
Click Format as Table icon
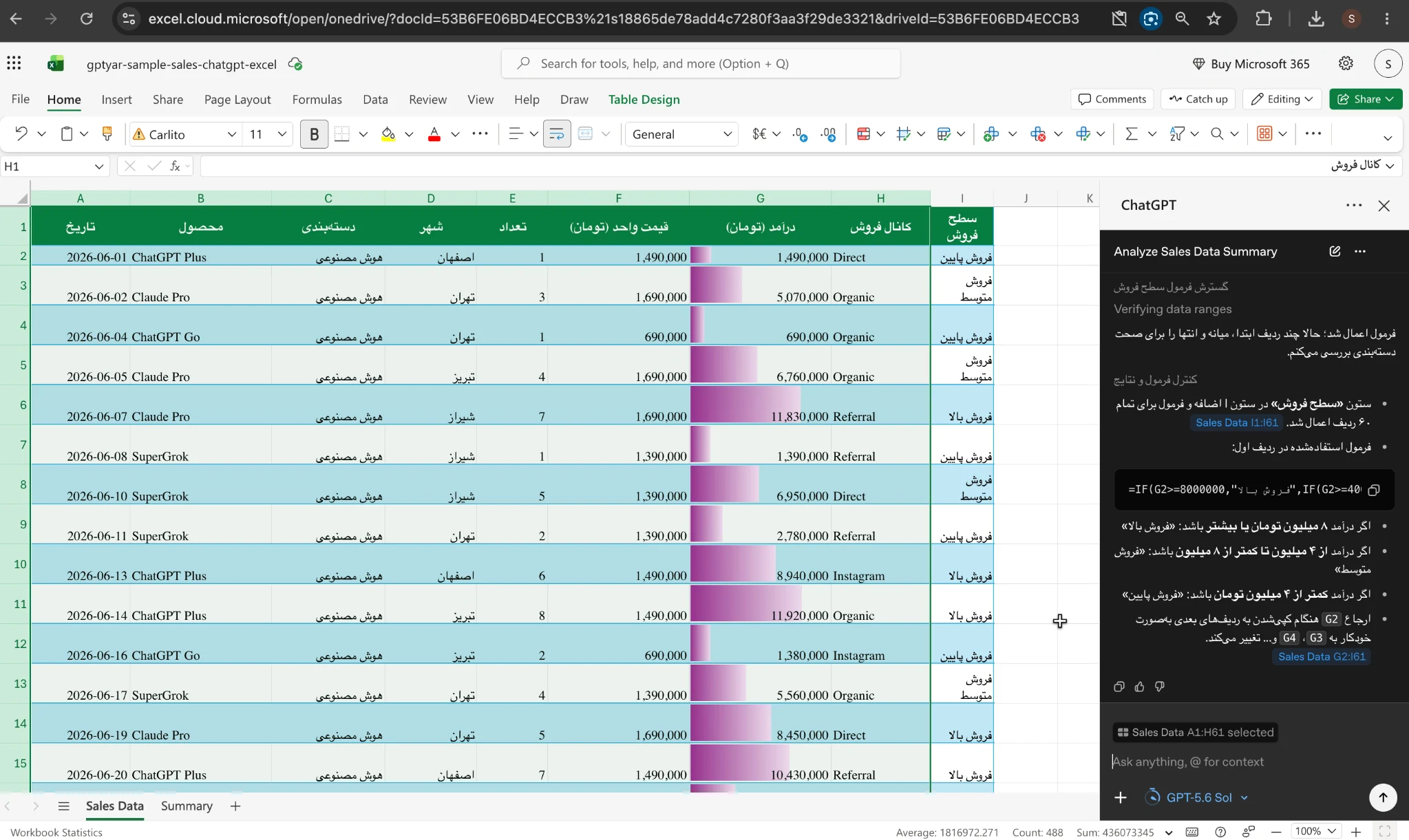(944, 134)
